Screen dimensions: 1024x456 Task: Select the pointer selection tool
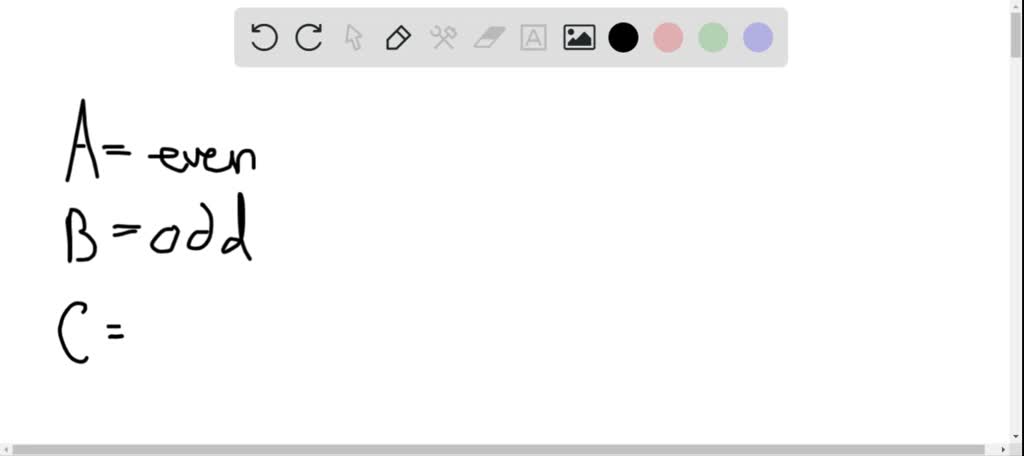click(353, 37)
